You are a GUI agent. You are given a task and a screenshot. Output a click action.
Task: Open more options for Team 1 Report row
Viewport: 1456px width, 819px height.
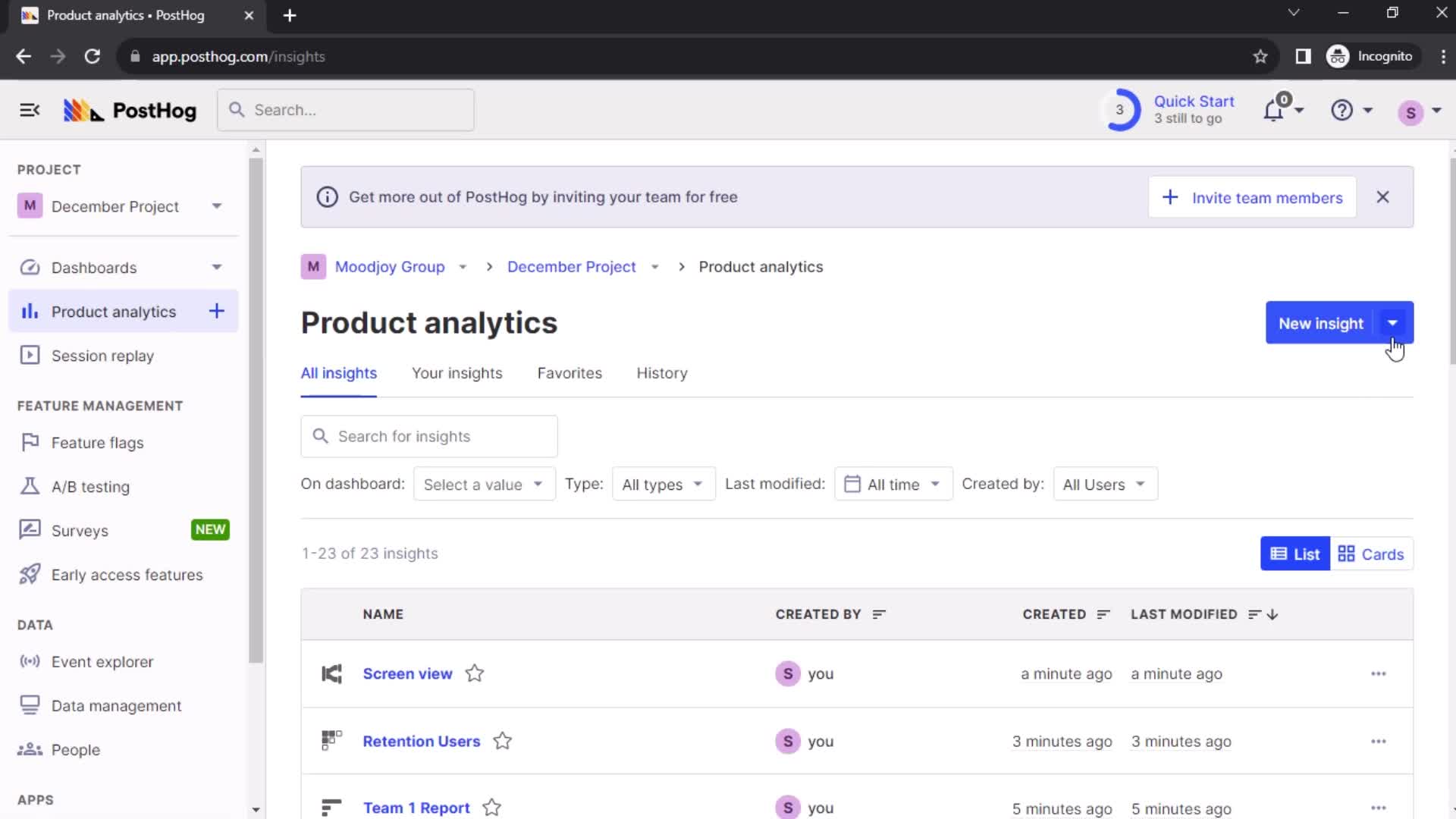click(1379, 808)
